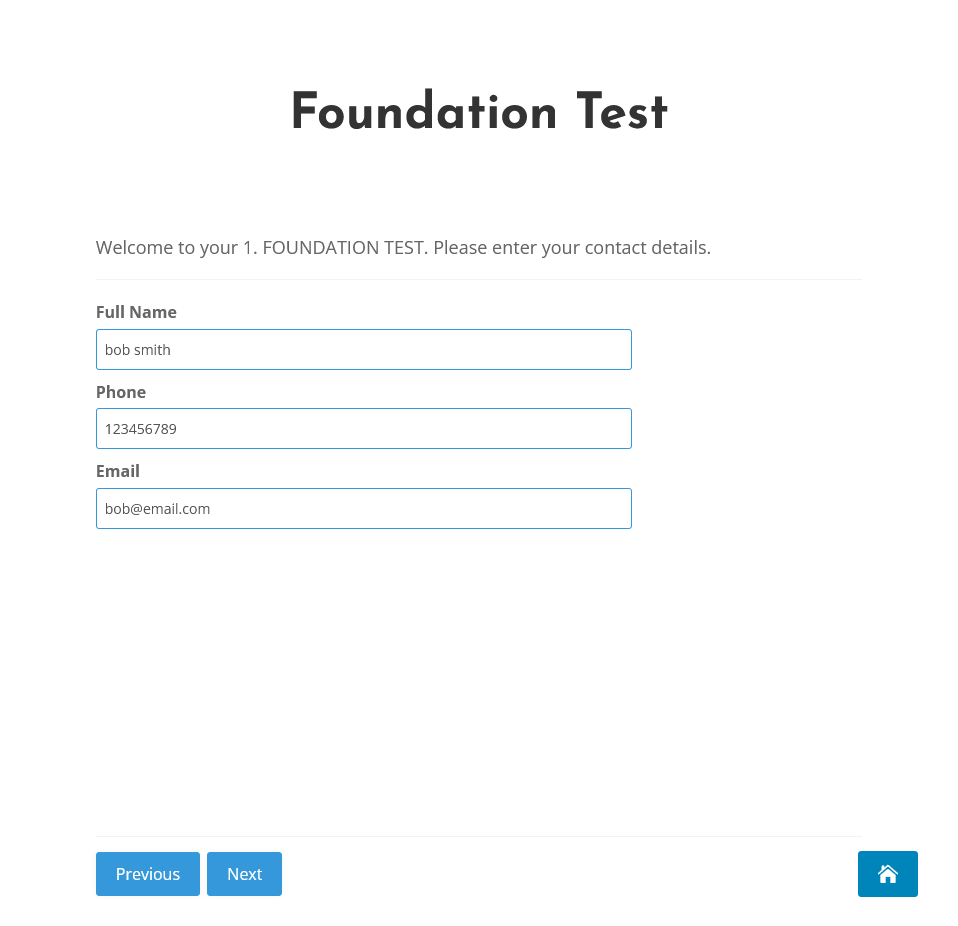Click the Foundation Test heading
This screenshot has width=958, height=926.
pos(479,111)
